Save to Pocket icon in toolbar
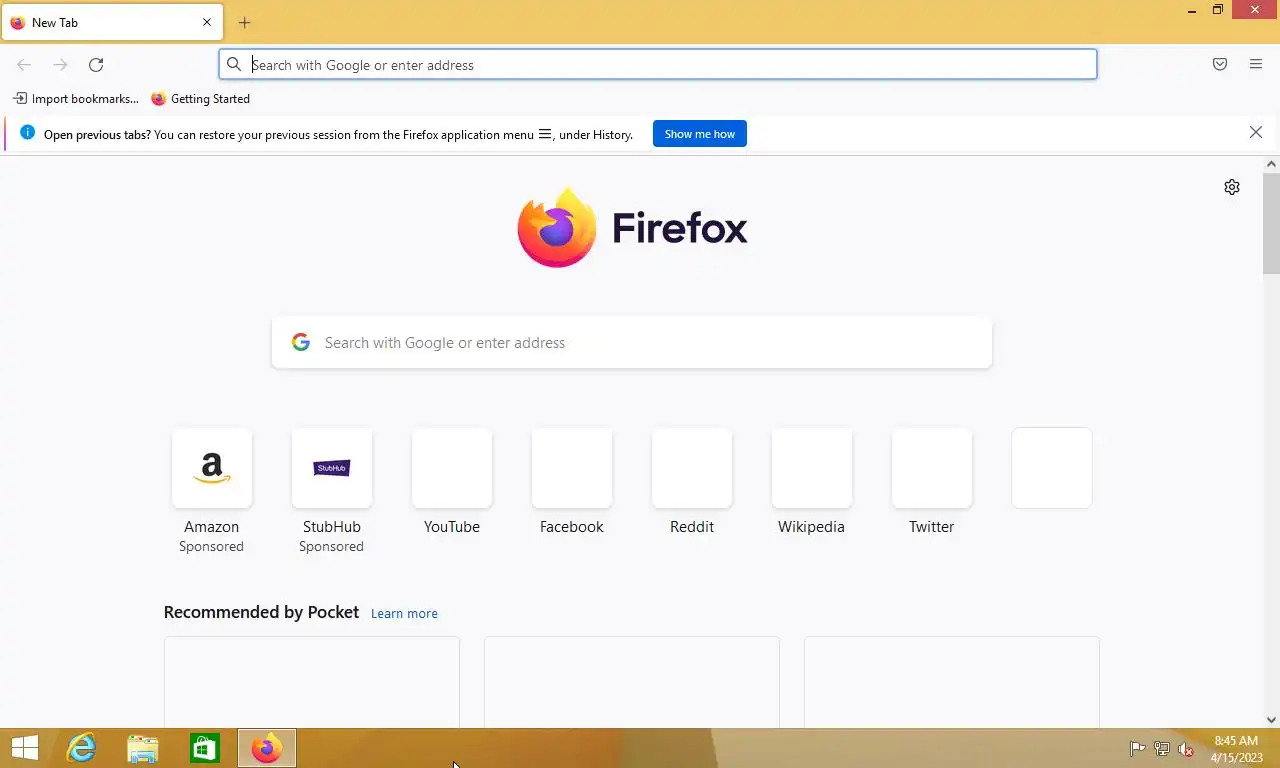Viewport: 1280px width, 768px height. click(1220, 65)
